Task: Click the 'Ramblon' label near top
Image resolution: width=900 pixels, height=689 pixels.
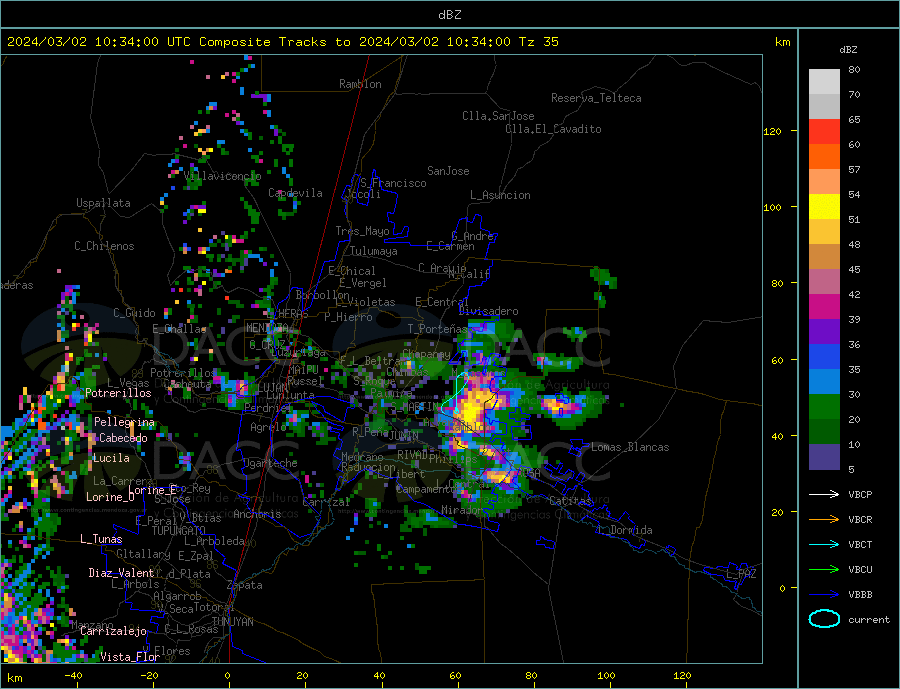Action: [360, 84]
